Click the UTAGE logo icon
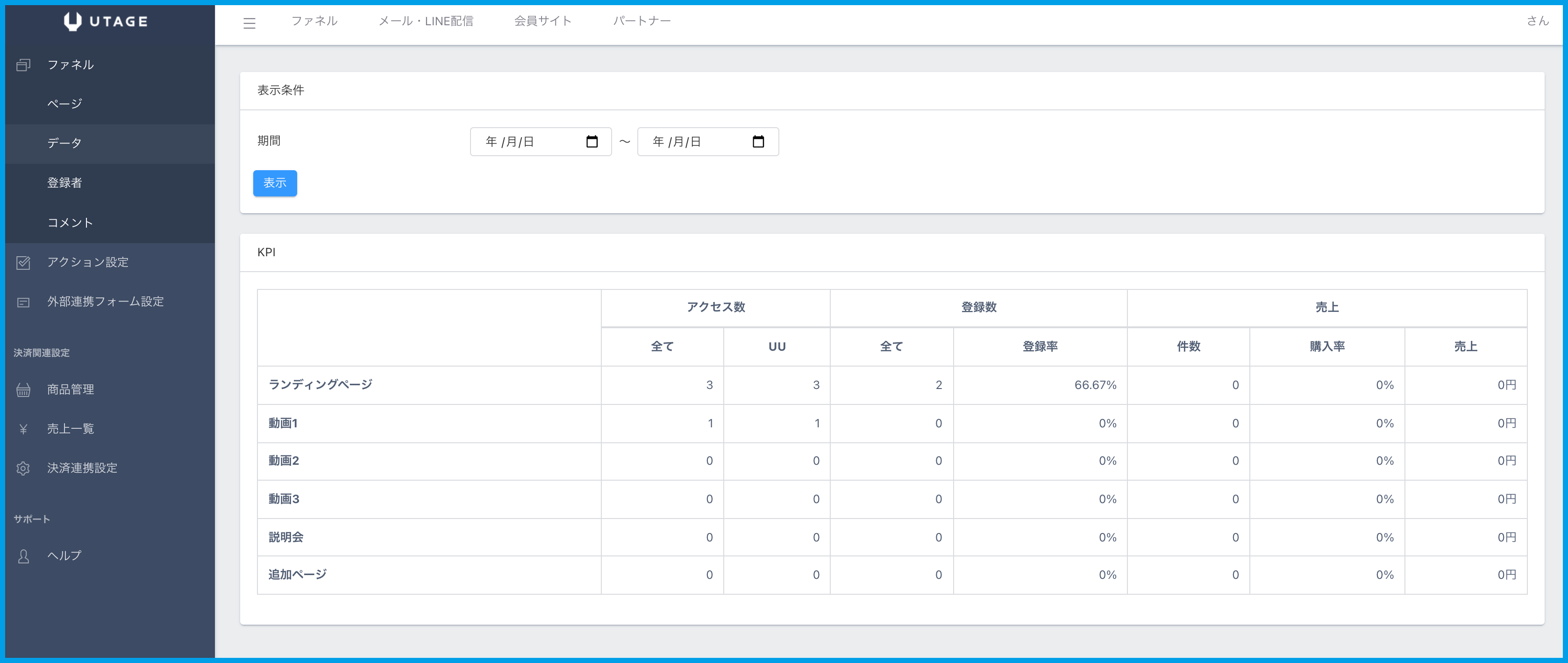Image resolution: width=1568 pixels, height=663 pixels. (x=72, y=22)
